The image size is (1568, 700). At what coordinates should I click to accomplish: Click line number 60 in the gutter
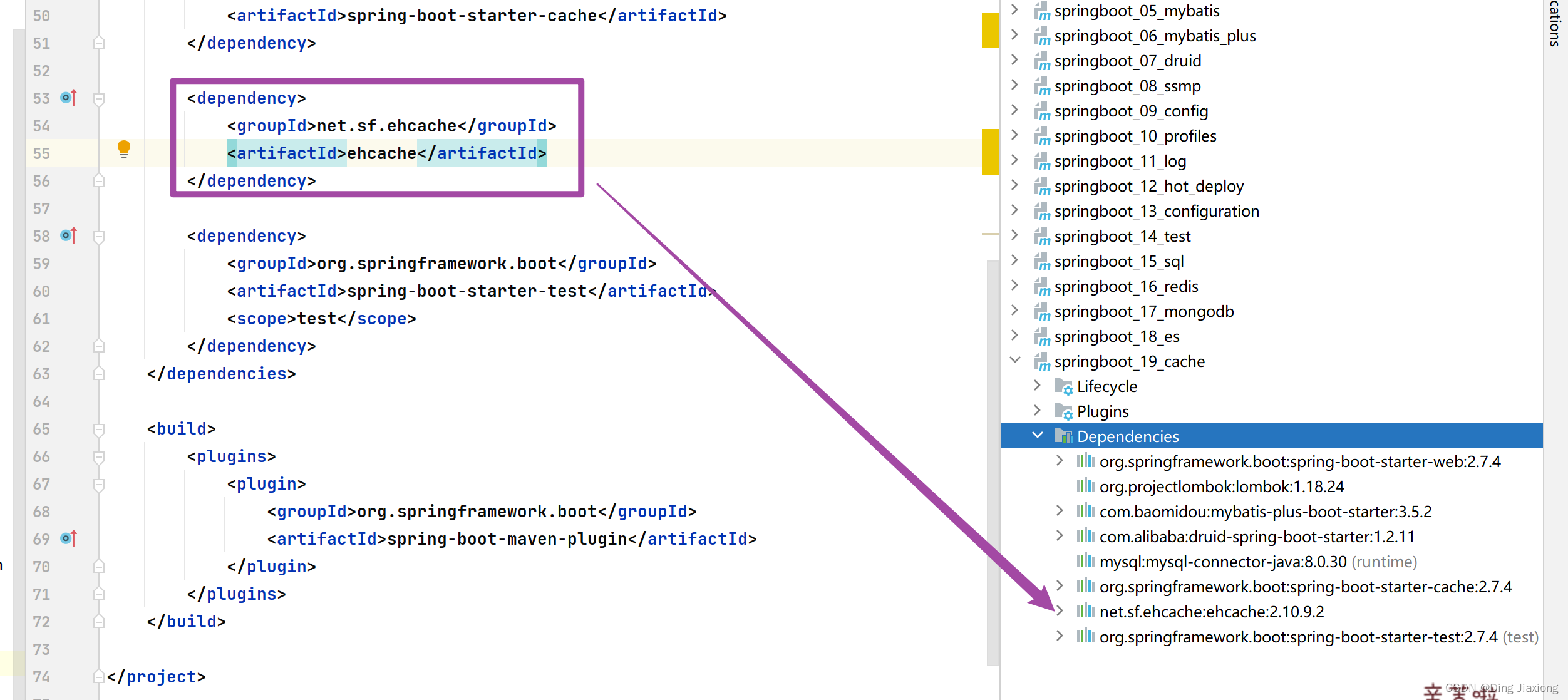[41, 291]
